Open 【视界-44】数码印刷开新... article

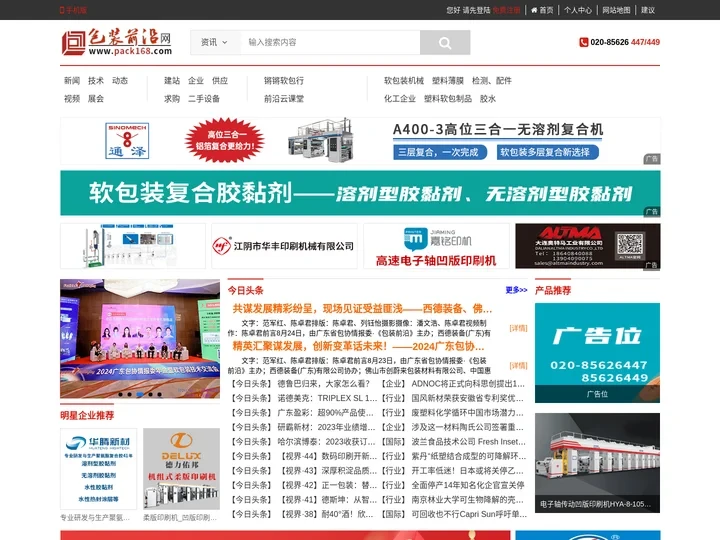(327, 456)
